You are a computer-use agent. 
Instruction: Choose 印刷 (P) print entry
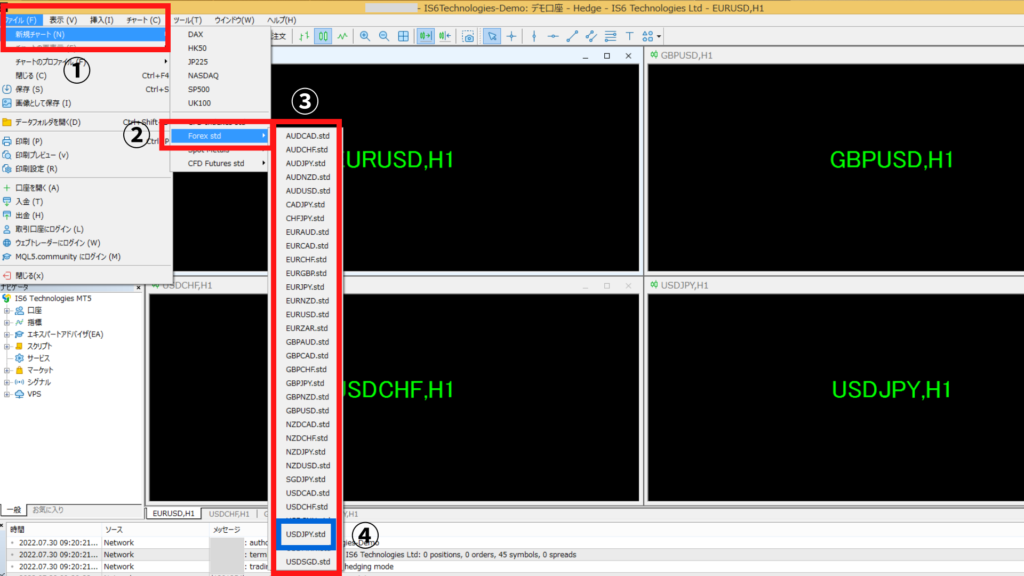(85, 141)
